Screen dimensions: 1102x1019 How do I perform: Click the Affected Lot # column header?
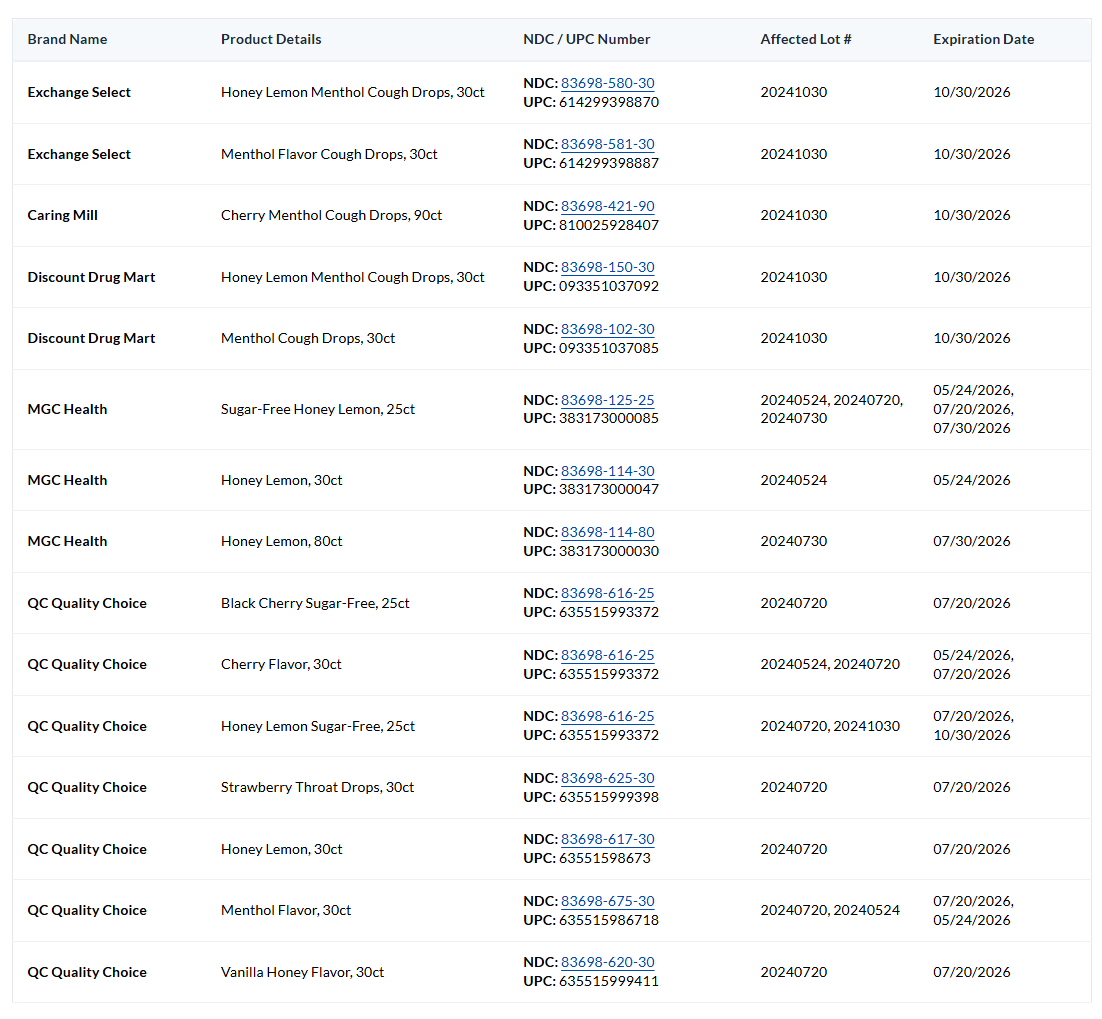click(x=805, y=39)
